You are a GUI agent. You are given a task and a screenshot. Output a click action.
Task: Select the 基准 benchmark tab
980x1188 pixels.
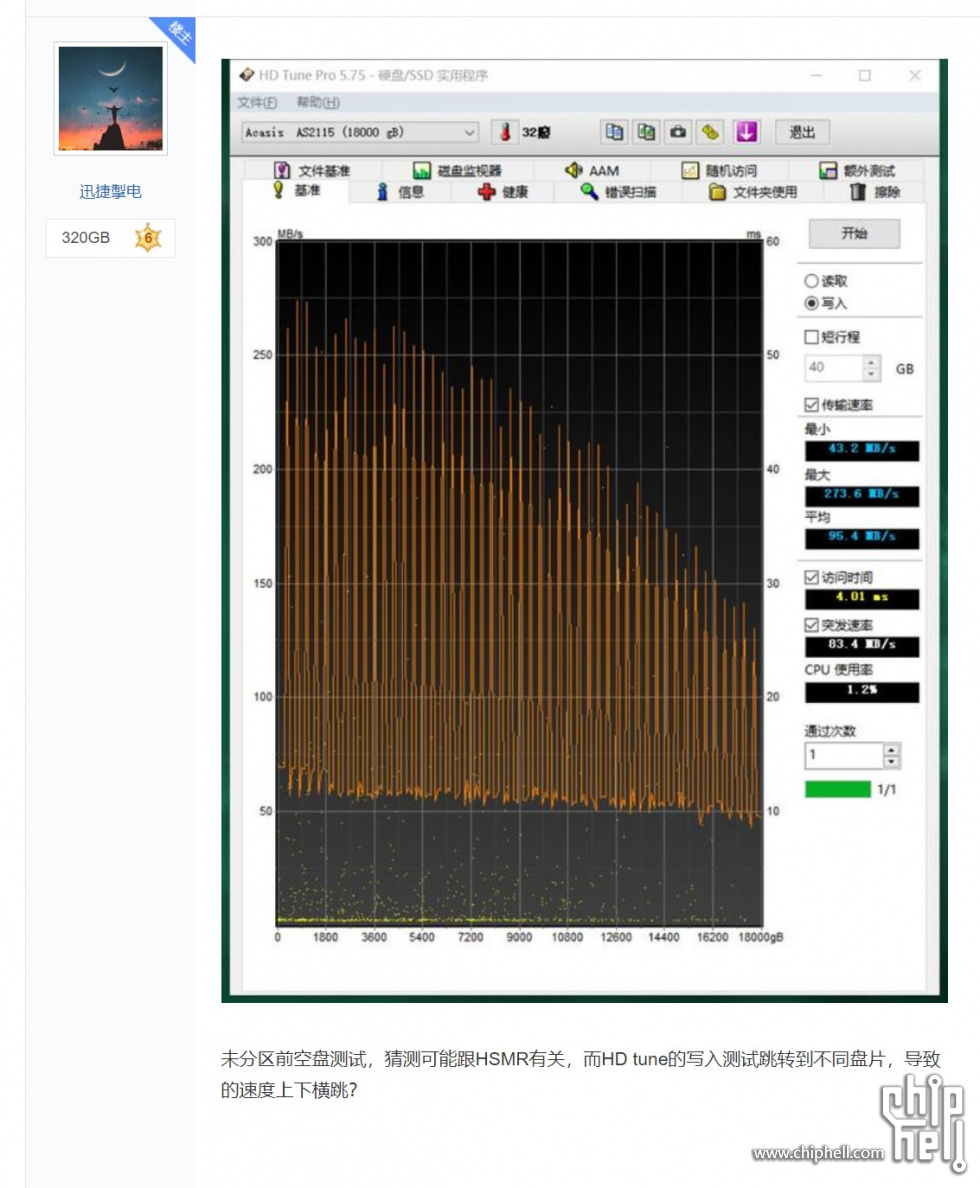(297, 191)
